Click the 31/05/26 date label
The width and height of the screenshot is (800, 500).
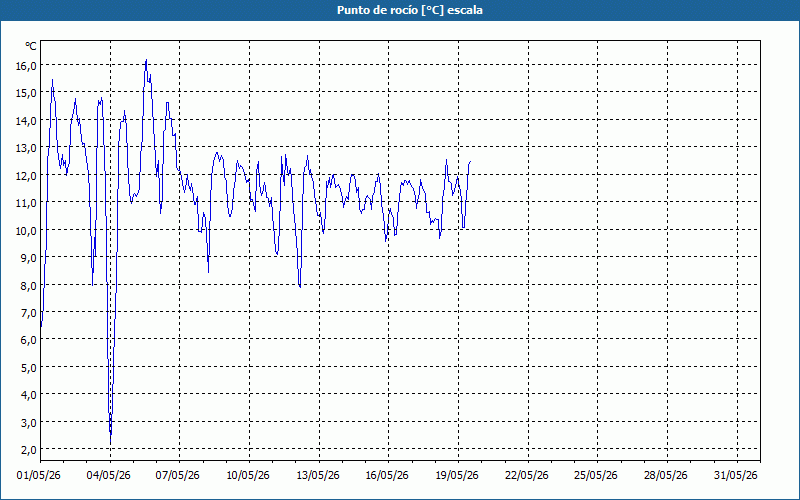click(736, 476)
